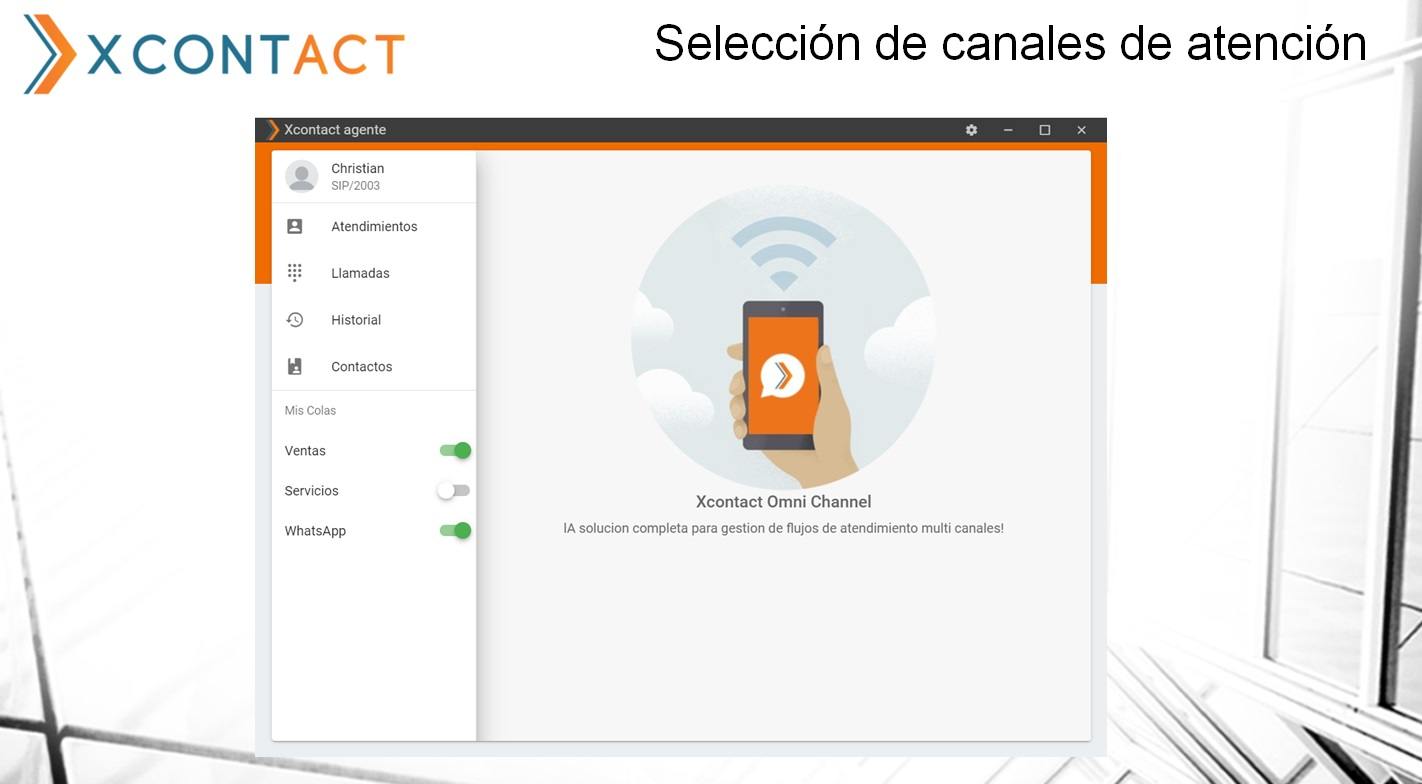The image size is (1422, 784).
Task: Disable the Ventas queue switch
Action: coord(455,450)
